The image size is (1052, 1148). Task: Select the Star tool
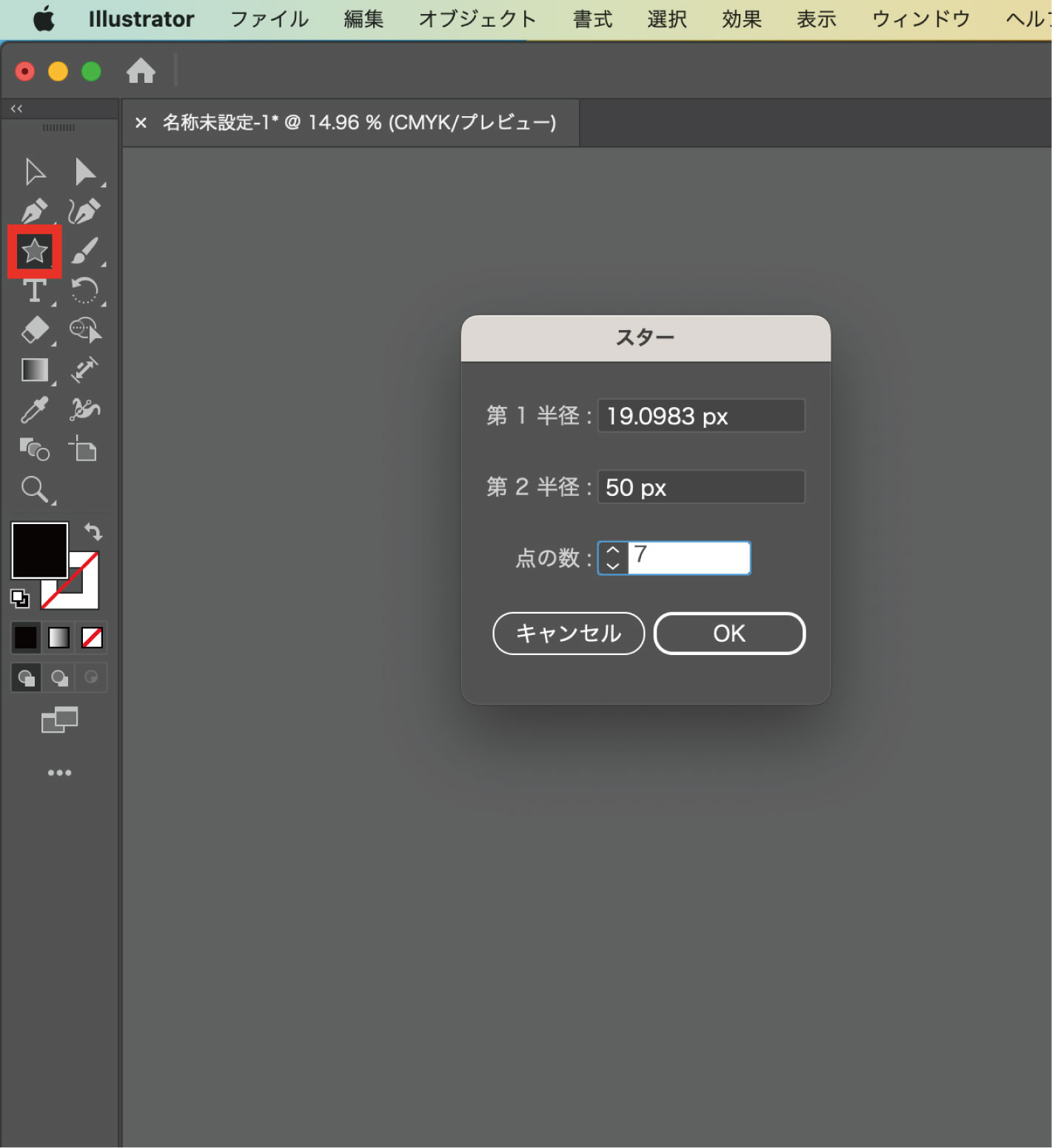tap(34, 252)
